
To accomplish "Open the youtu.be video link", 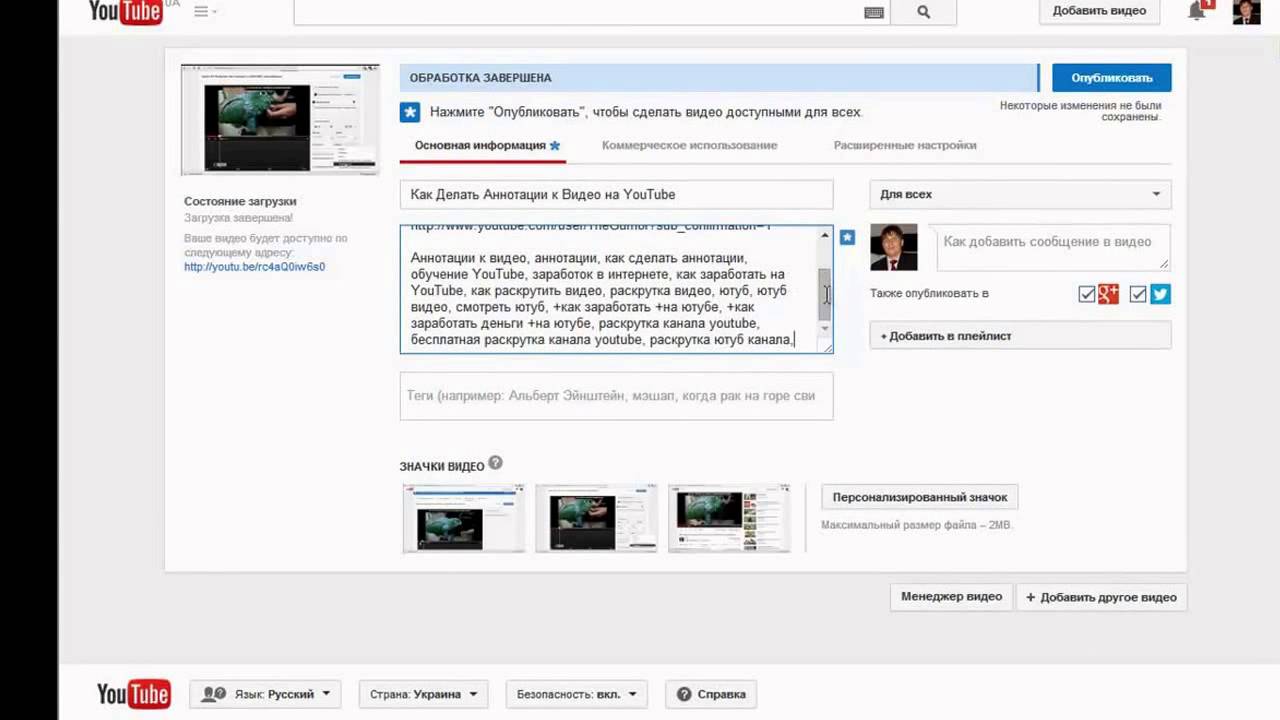I will (x=254, y=267).
